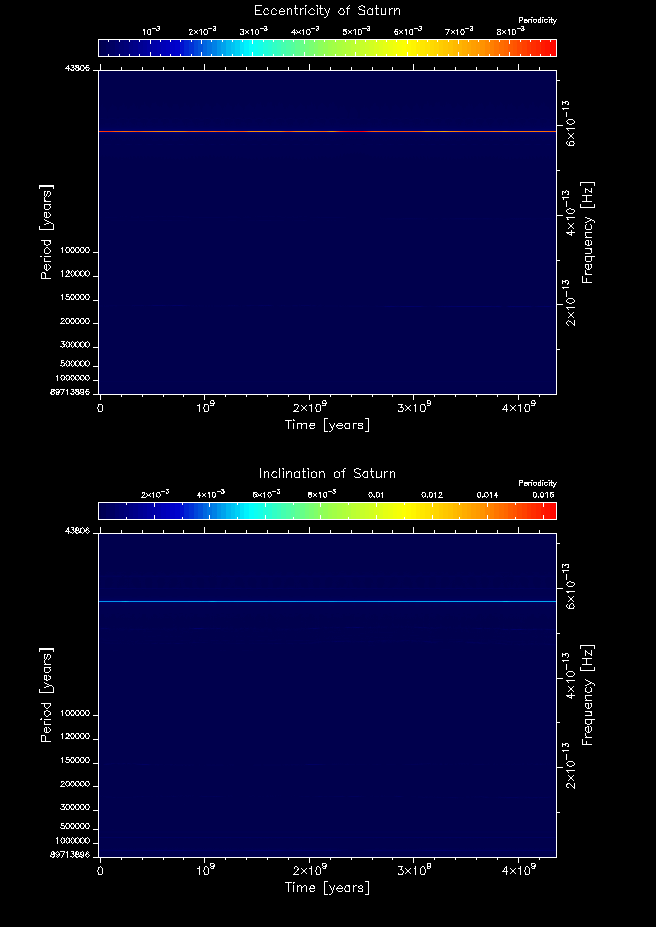Click "Frequency [Hz]" axis label of Inclination plot
The image size is (656, 927).
(588, 695)
